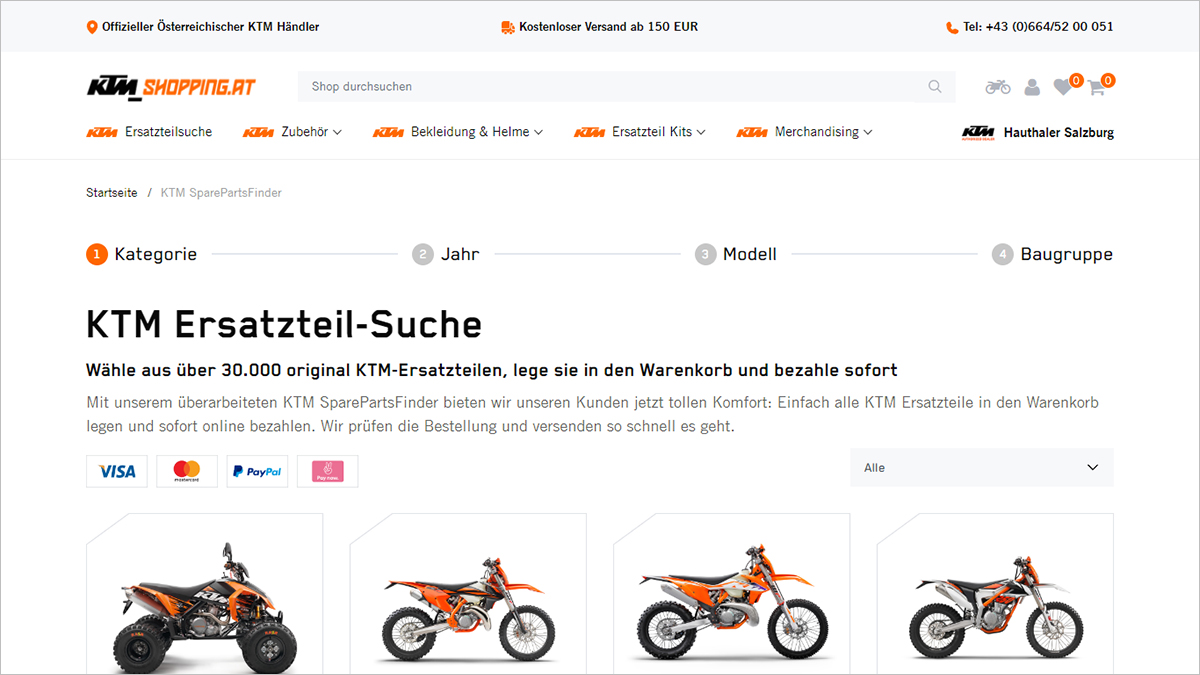The height and width of the screenshot is (675, 1200).
Task: Select the ATV quad category thumbnail
Action: pos(204,594)
